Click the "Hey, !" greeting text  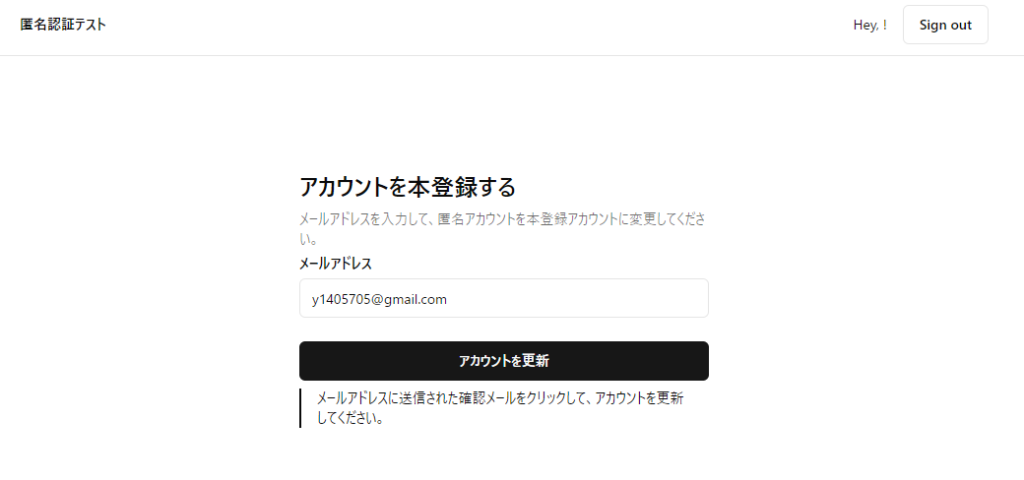click(x=870, y=25)
